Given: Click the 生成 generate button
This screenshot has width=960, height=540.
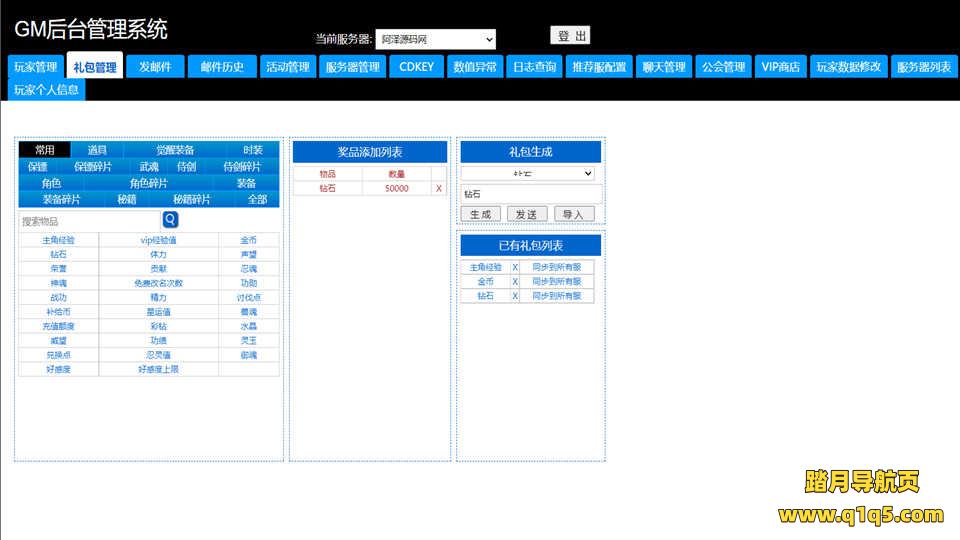Looking at the screenshot, I should [x=480, y=214].
